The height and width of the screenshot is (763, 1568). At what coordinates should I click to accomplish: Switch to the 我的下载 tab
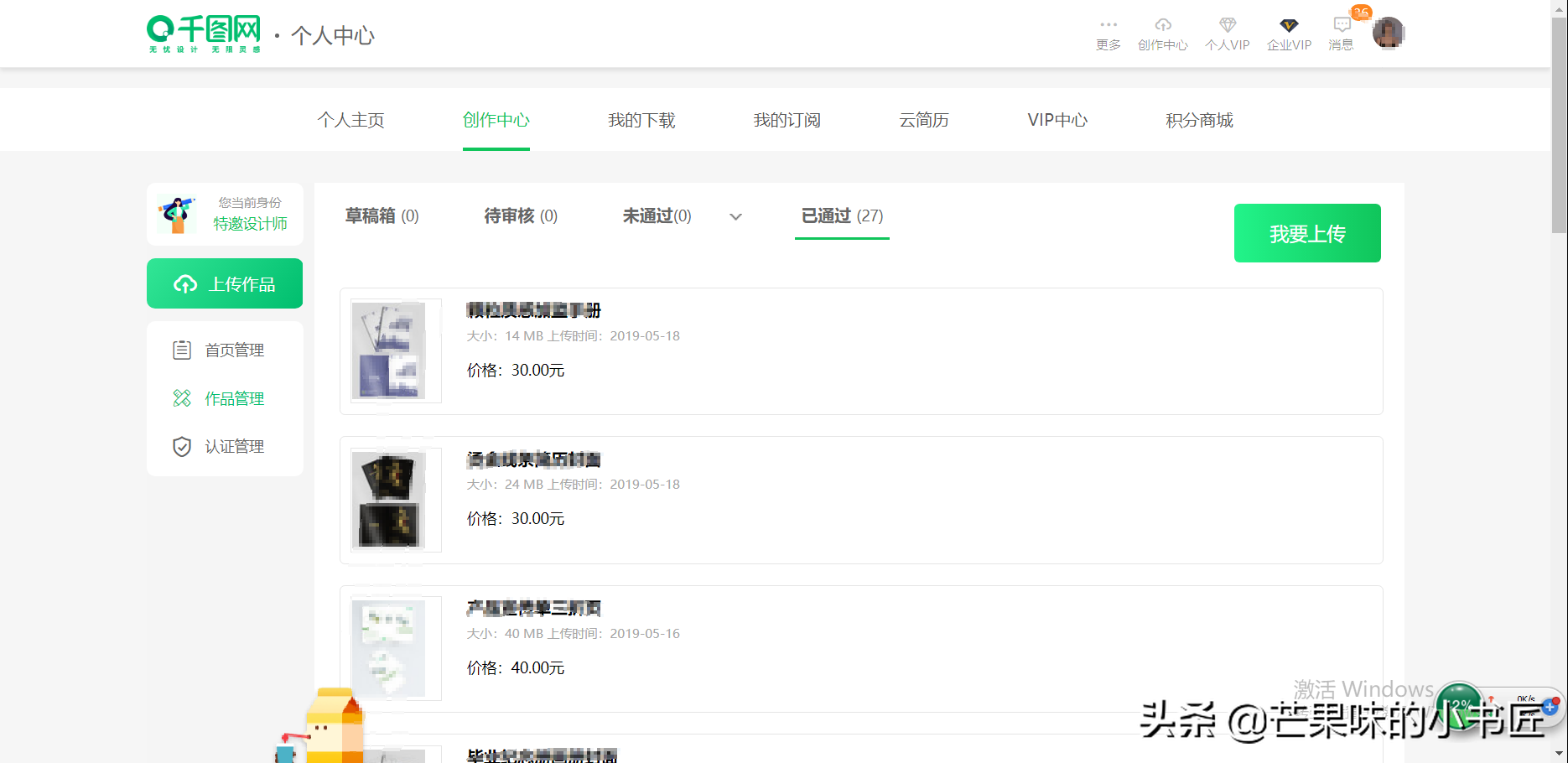[x=641, y=120]
